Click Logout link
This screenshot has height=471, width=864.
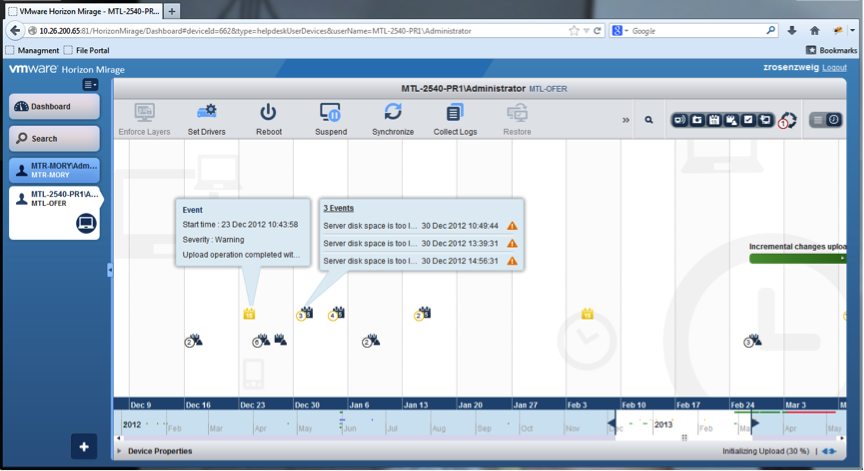[x=834, y=68]
